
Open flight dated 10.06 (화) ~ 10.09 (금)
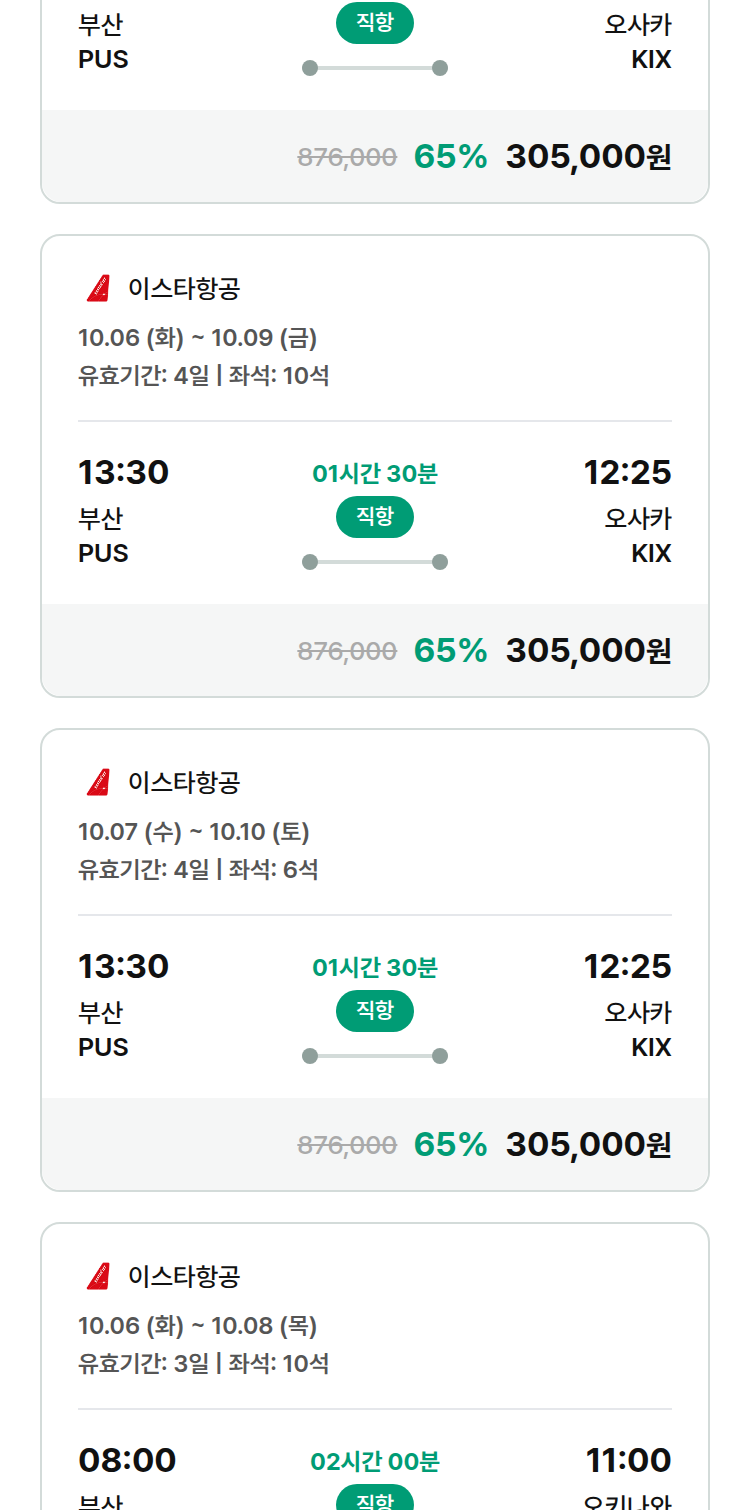click(375, 466)
